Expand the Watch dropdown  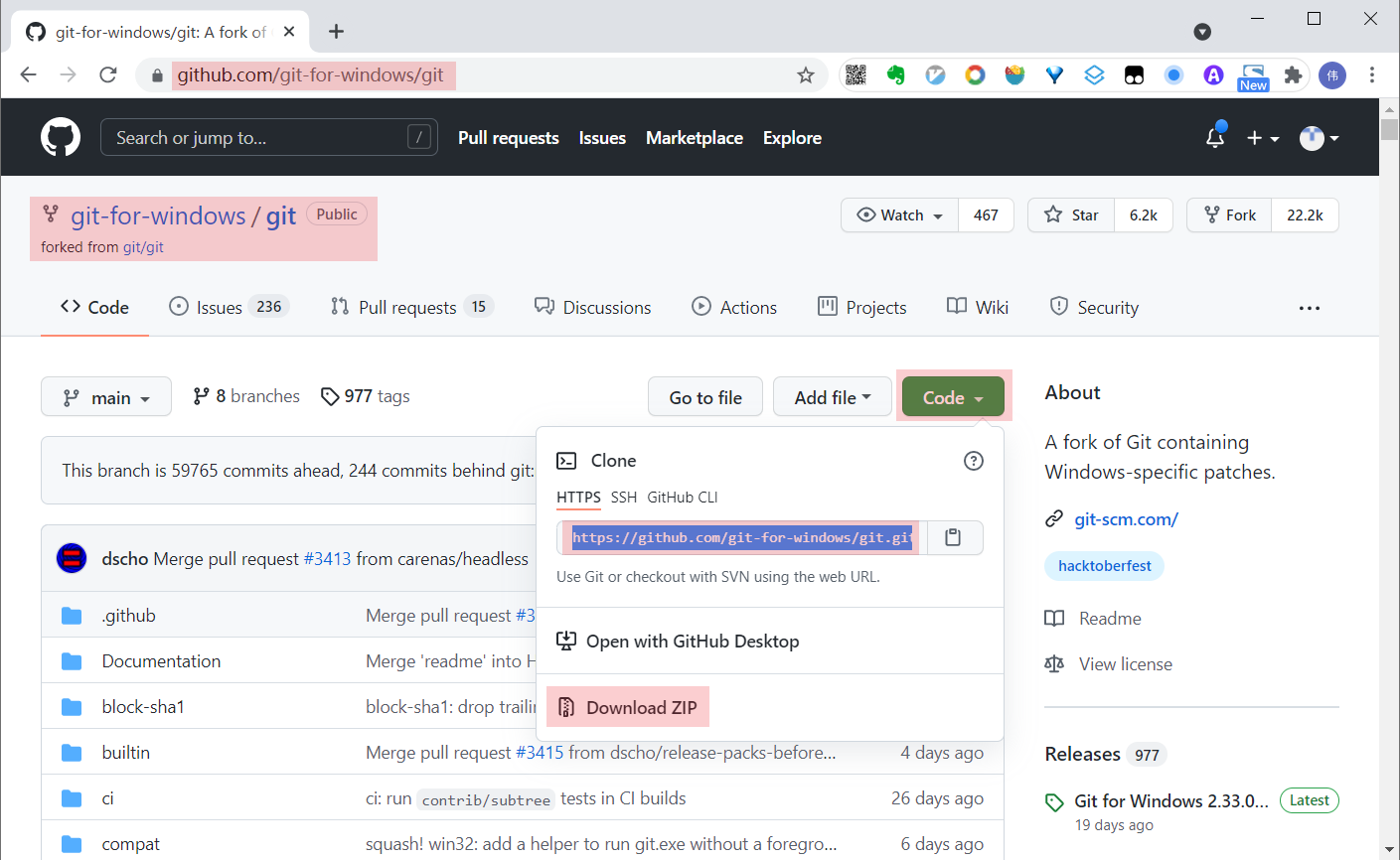[x=899, y=215]
